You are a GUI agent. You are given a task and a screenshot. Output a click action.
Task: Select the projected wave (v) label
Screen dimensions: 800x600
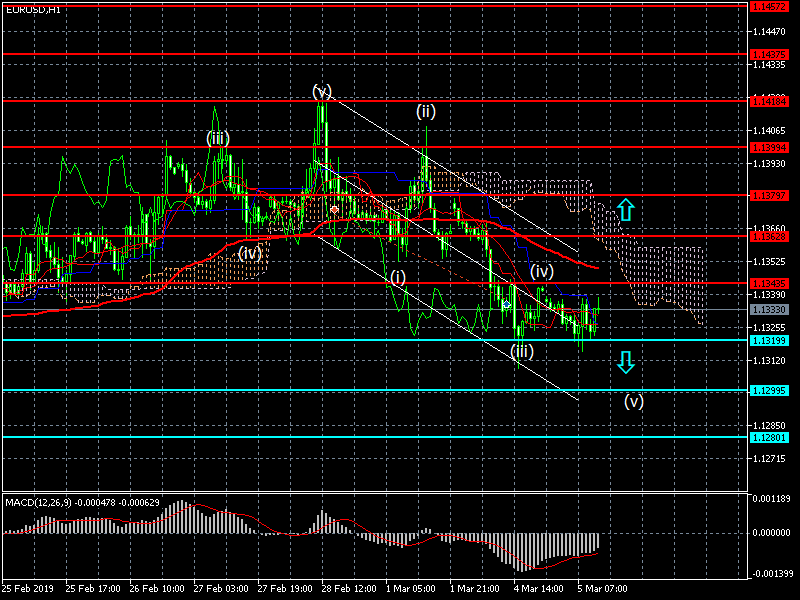point(634,402)
